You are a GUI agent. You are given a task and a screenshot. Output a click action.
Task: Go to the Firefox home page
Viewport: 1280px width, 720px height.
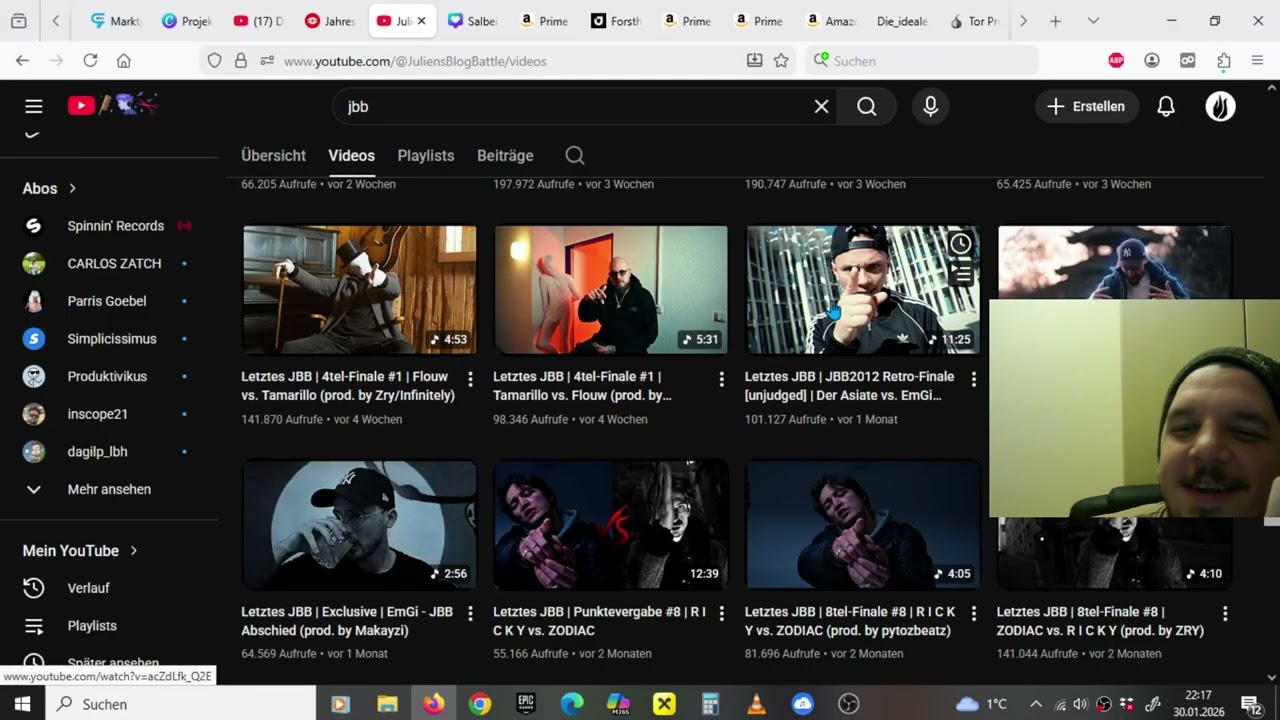124,61
